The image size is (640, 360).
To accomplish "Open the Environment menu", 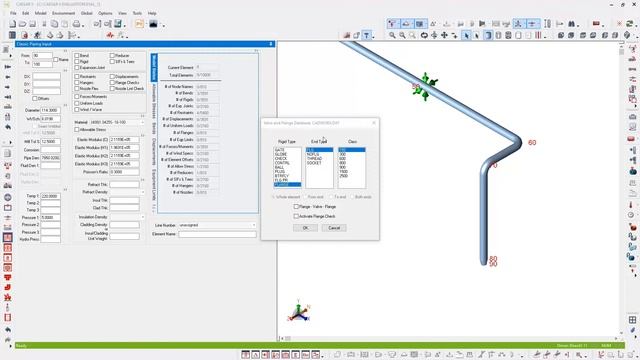I will click(63, 13).
